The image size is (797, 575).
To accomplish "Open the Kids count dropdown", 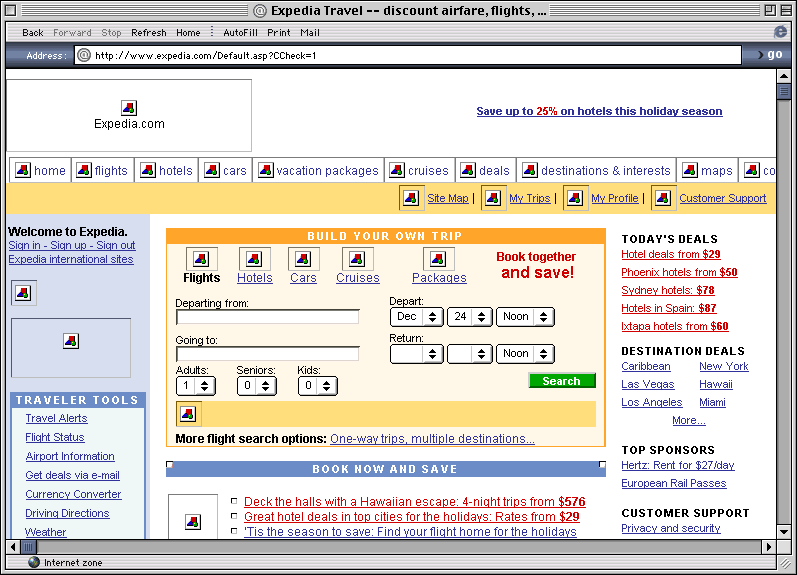I will (318, 386).
